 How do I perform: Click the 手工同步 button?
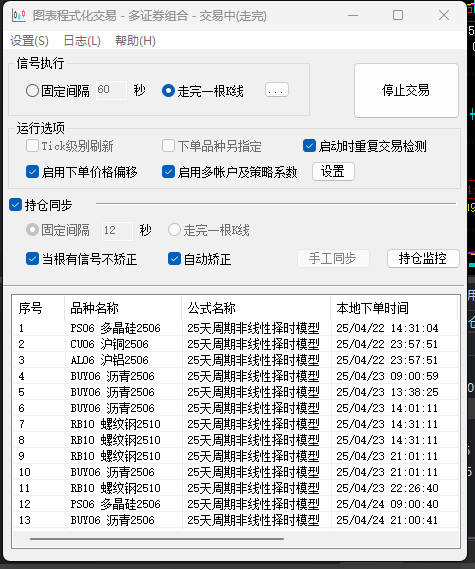click(333, 258)
